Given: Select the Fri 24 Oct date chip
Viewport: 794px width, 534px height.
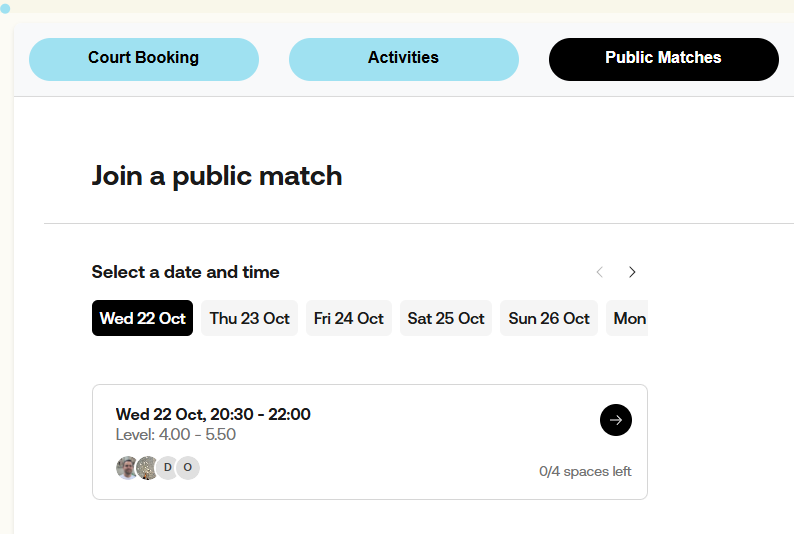Looking at the screenshot, I should pos(348,318).
